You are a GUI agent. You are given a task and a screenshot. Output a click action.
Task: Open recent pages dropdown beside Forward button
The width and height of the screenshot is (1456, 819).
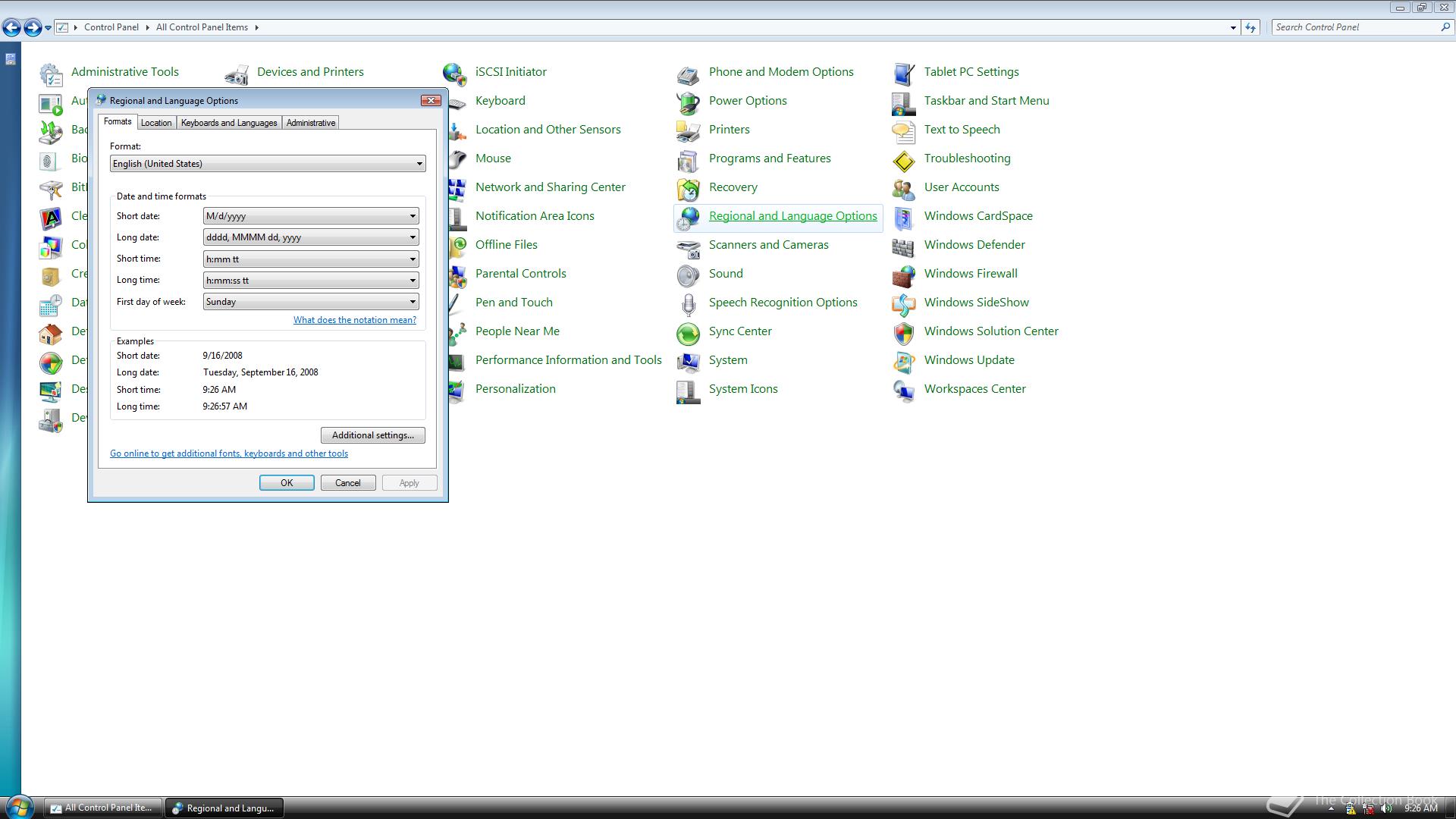point(48,27)
